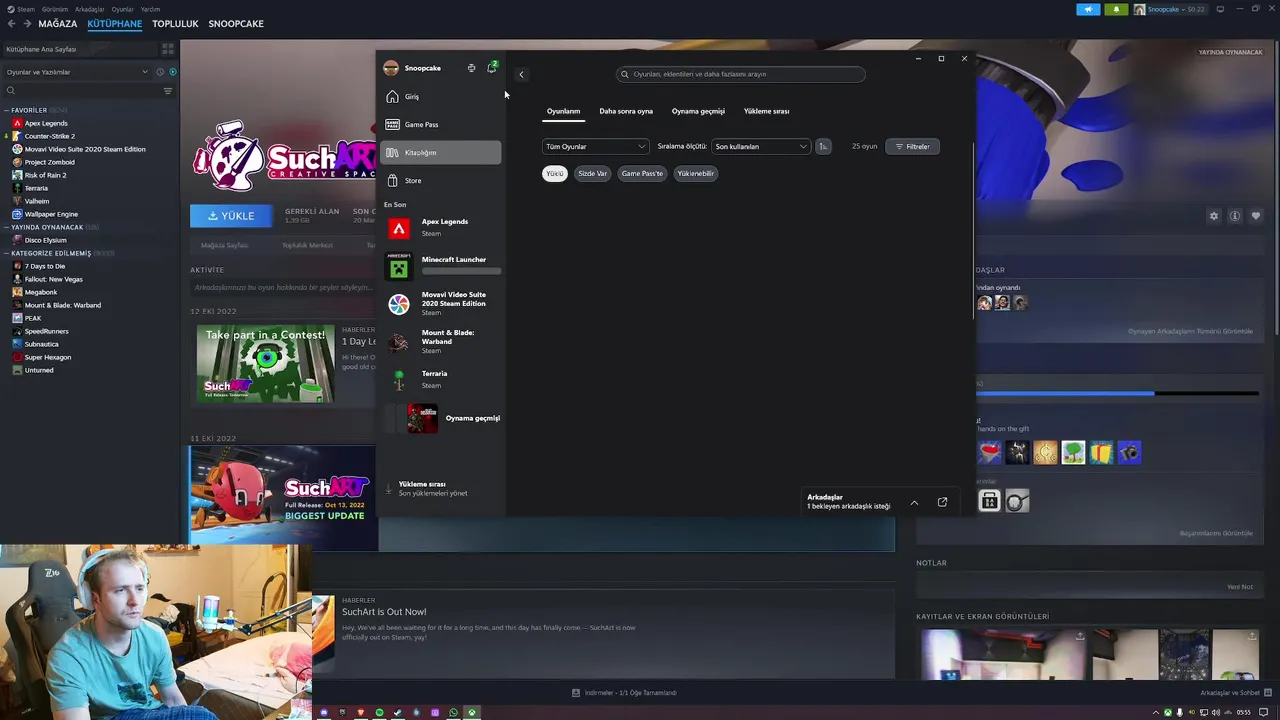Open game info icon in Steam
Screen dimensions: 1280x720
(x=1235, y=216)
